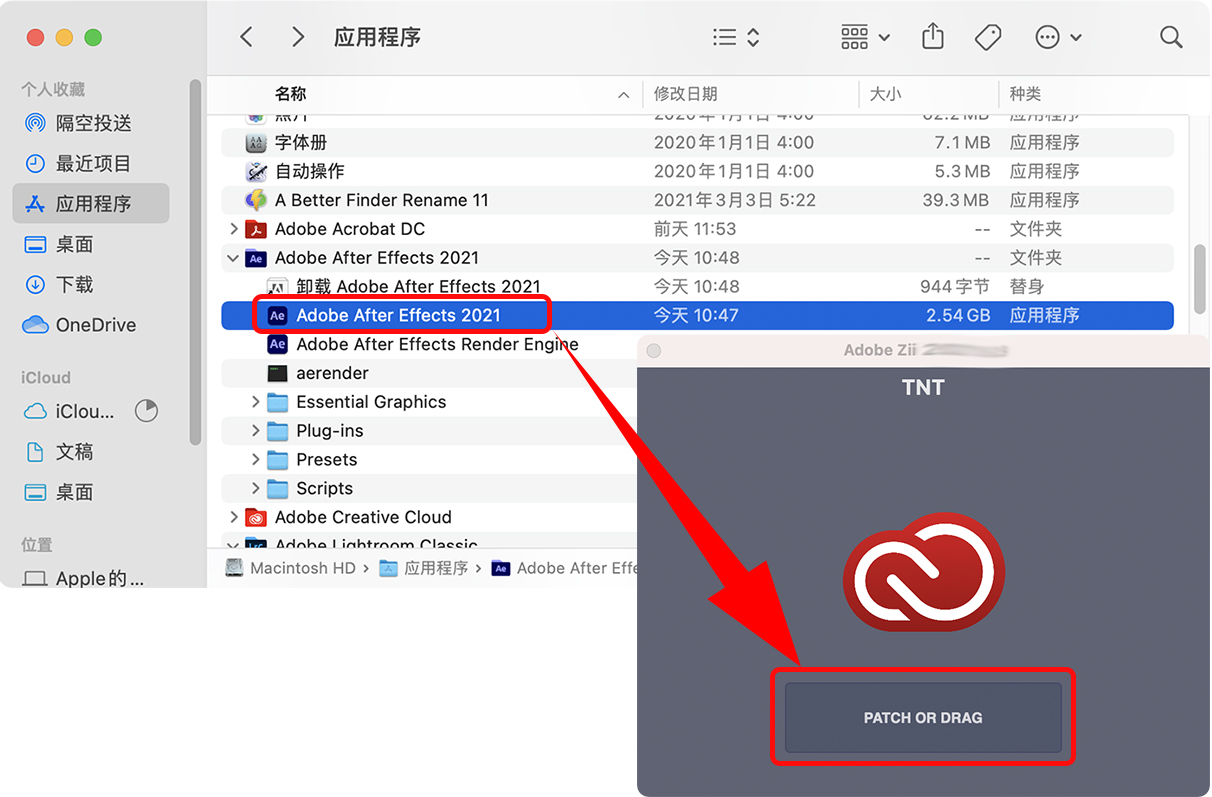Click the Share toolbar icon
1212x797 pixels.
932,38
